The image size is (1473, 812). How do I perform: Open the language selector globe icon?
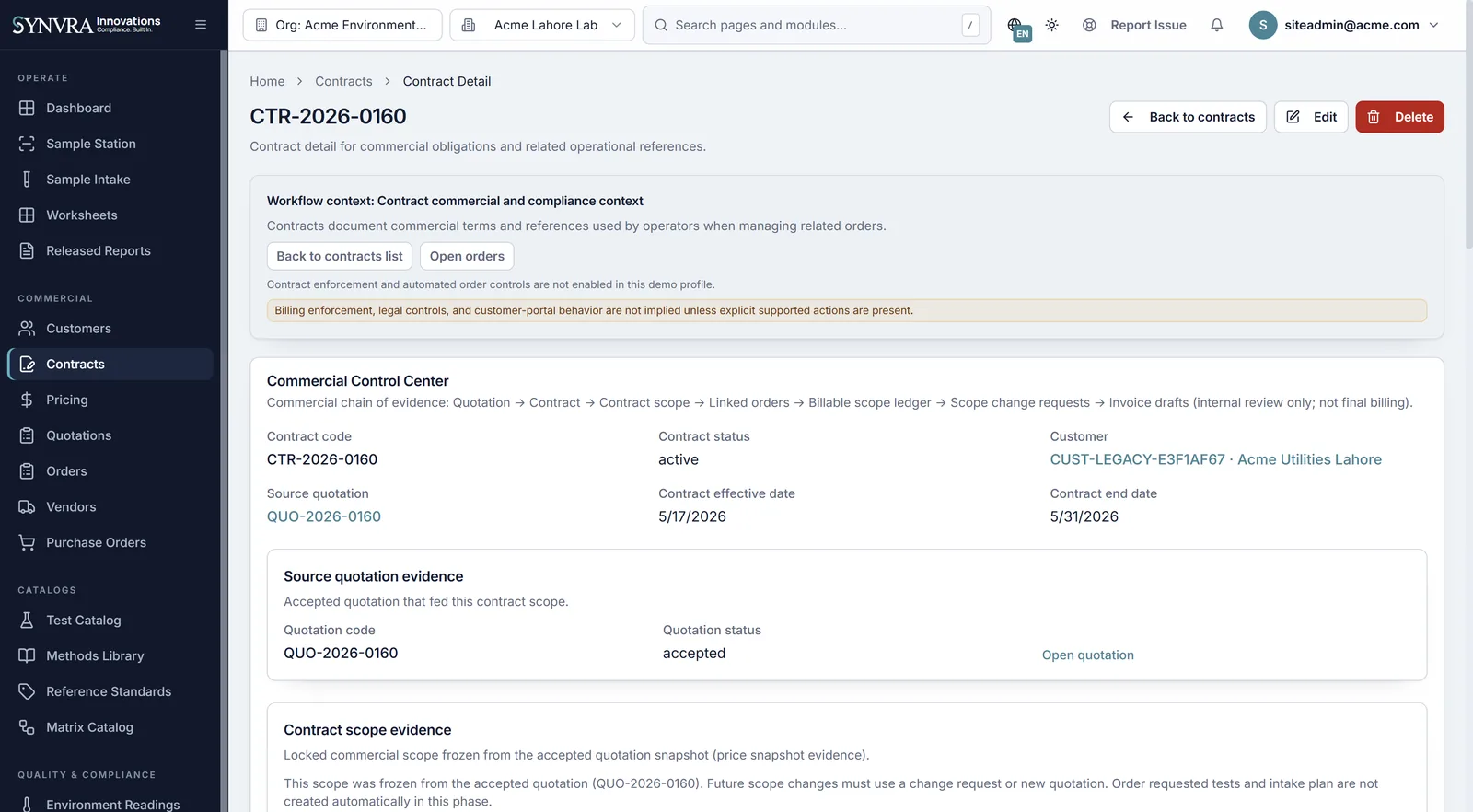click(x=1016, y=27)
